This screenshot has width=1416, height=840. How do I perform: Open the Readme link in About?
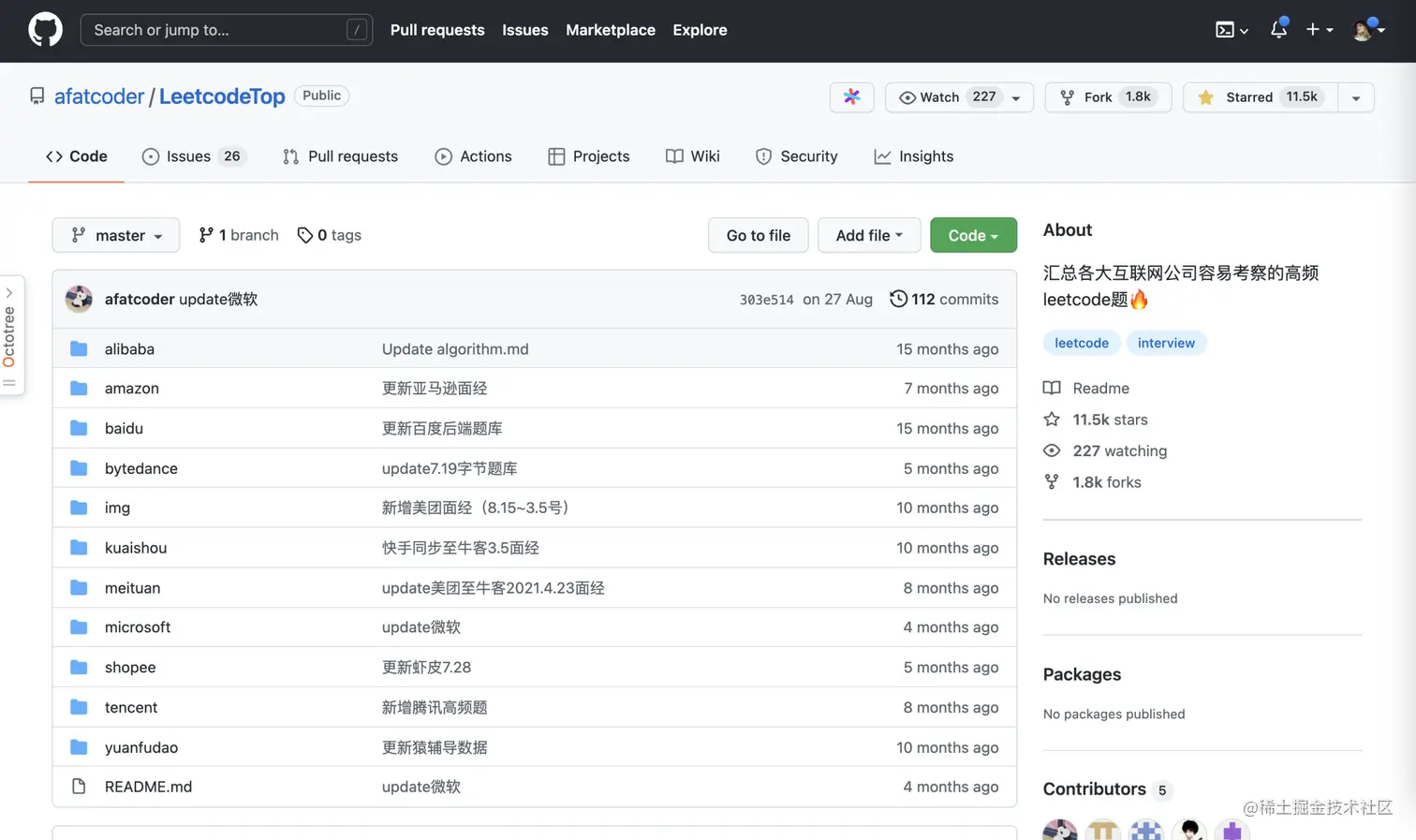1086,388
